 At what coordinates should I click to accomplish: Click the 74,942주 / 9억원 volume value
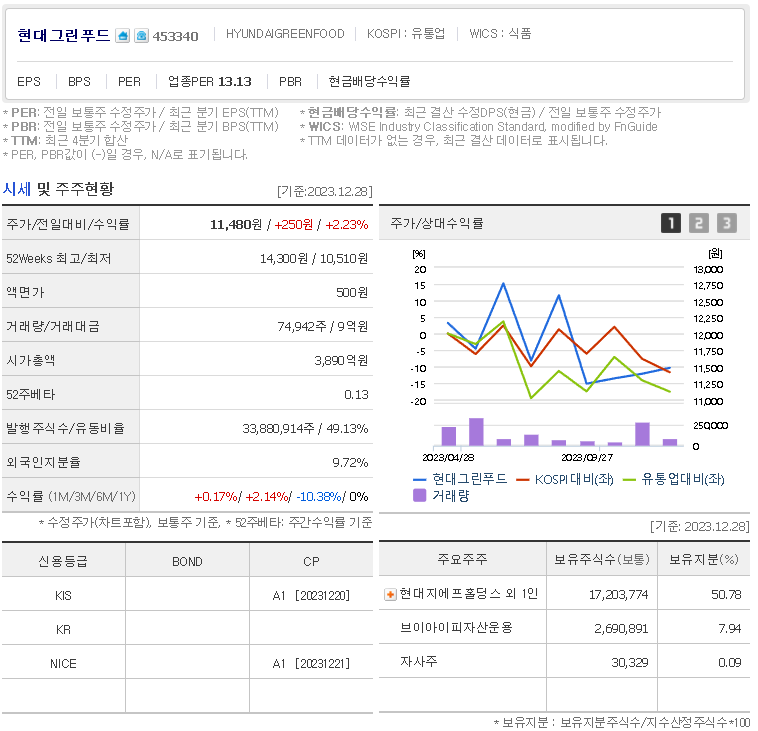point(322,327)
